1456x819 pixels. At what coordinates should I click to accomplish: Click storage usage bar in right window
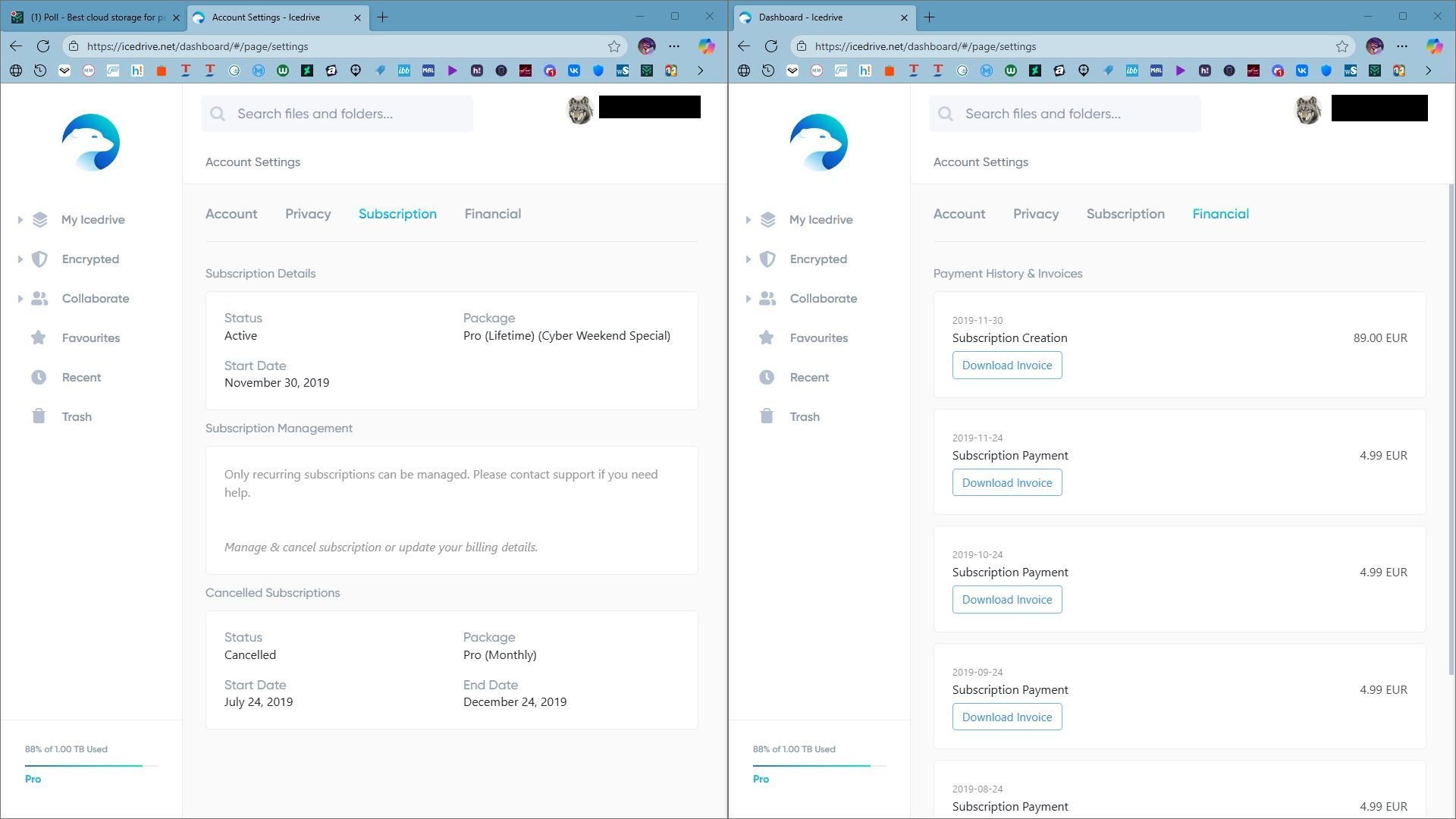(x=819, y=766)
